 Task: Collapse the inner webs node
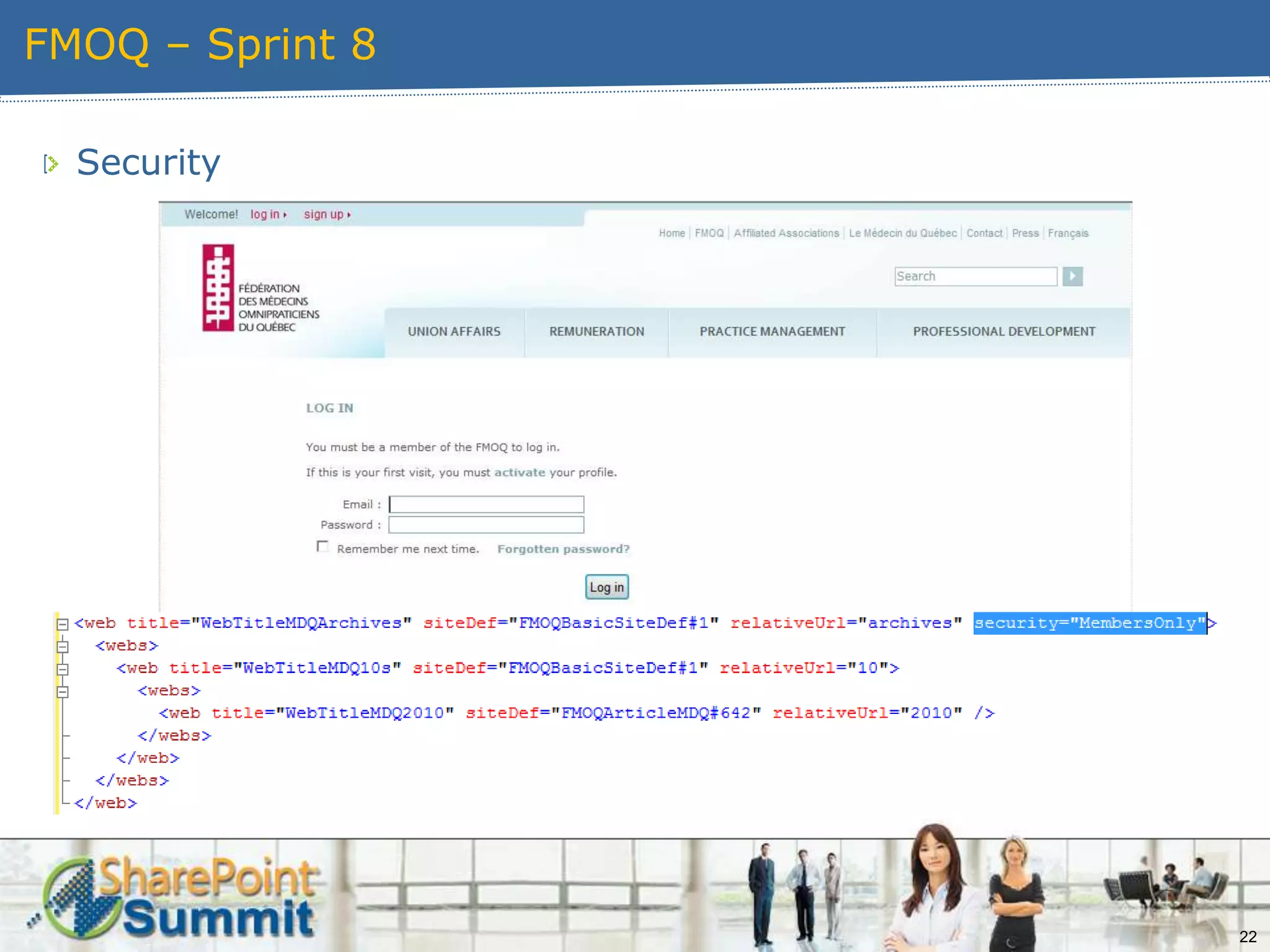point(63,692)
